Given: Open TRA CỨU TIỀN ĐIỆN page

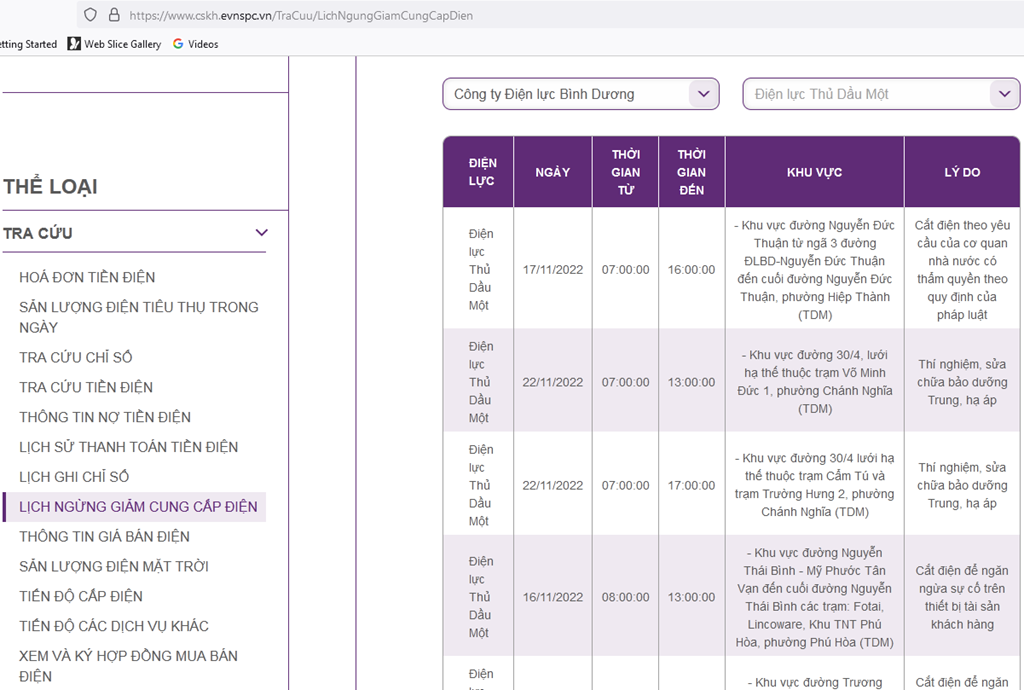Looking at the screenshot, I should (86, 387).
